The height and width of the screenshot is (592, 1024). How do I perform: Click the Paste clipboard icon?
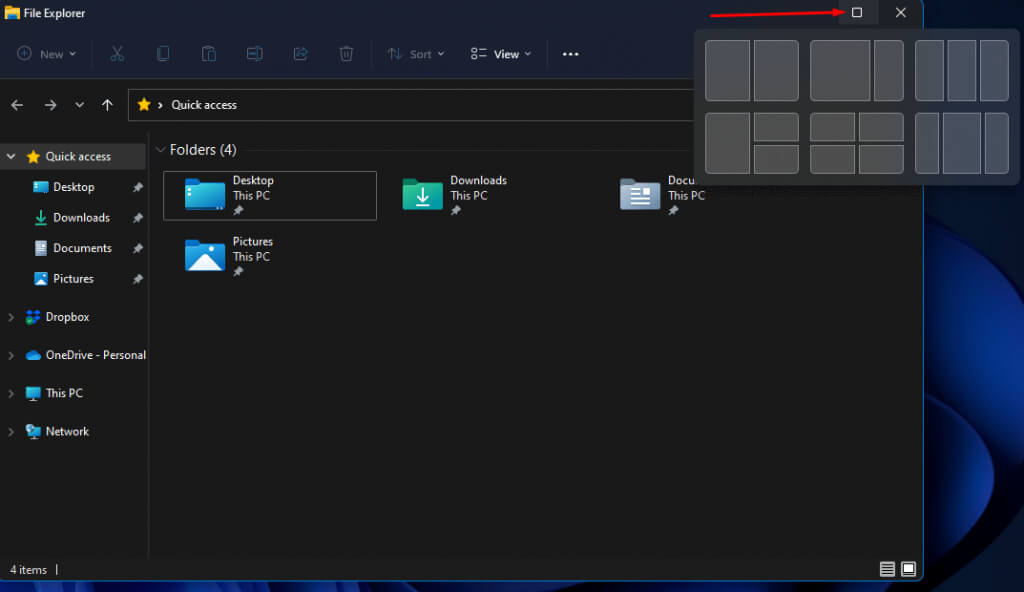pyautogui.click(x=209, y=54)
